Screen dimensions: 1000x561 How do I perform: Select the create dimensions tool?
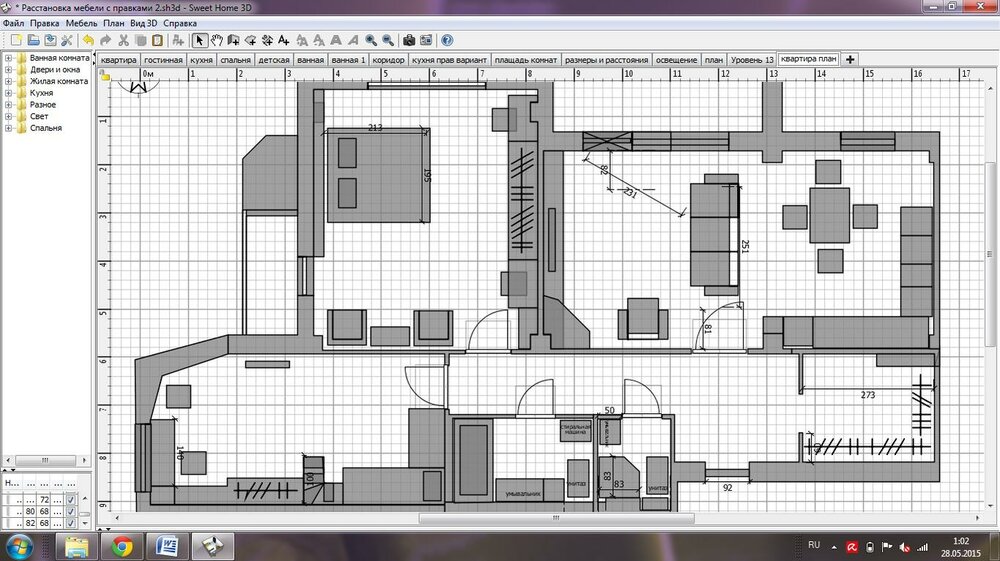[267, 40]
